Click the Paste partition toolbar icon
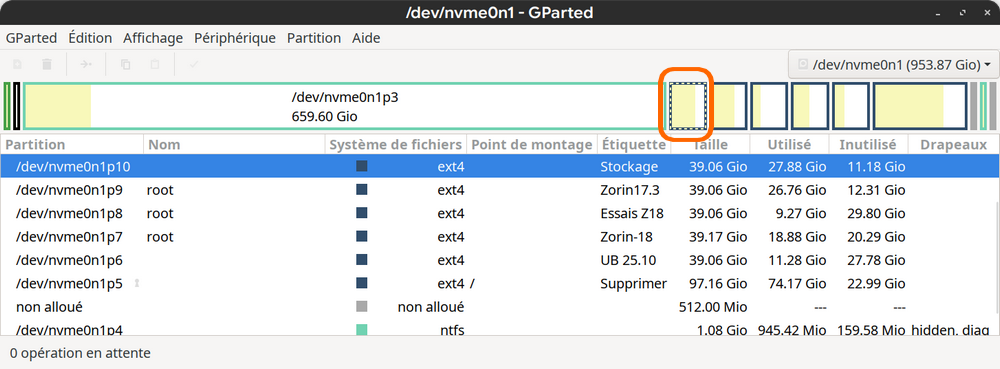This screenshot has width=1000, height=369. [x=154, y=64]
